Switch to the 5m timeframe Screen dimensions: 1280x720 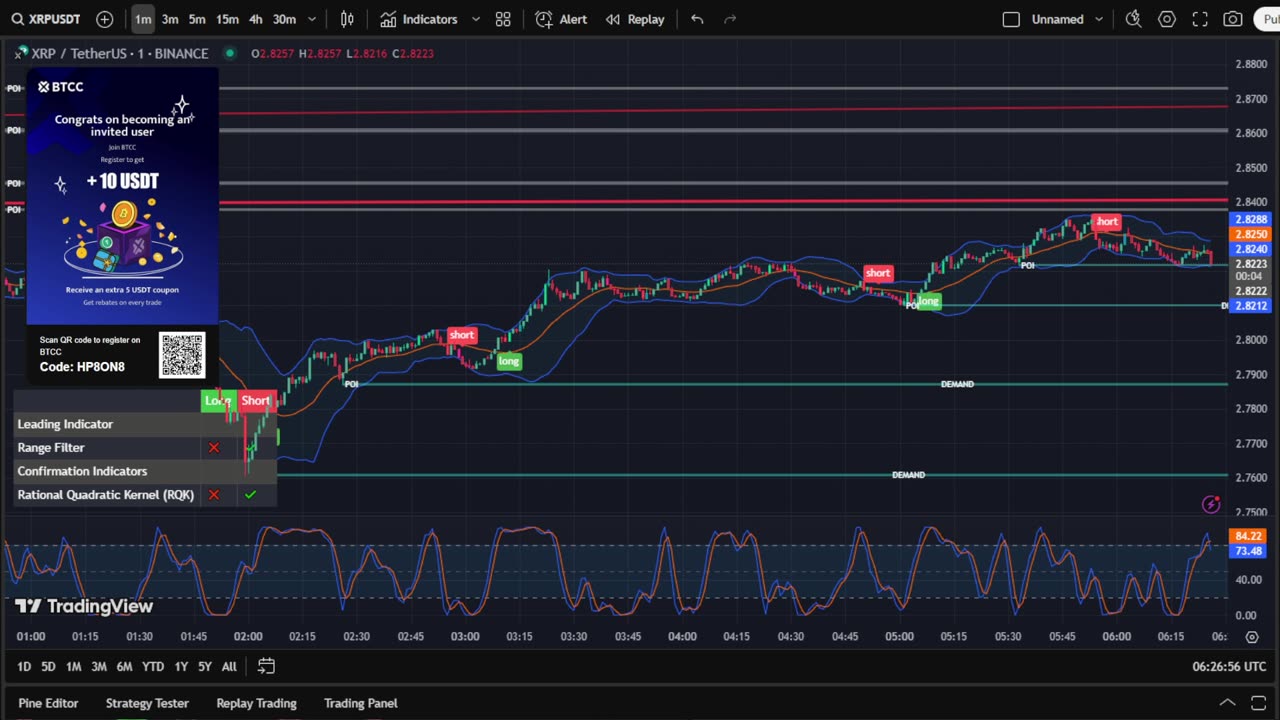pyautogui.click(x=197, y=19)
